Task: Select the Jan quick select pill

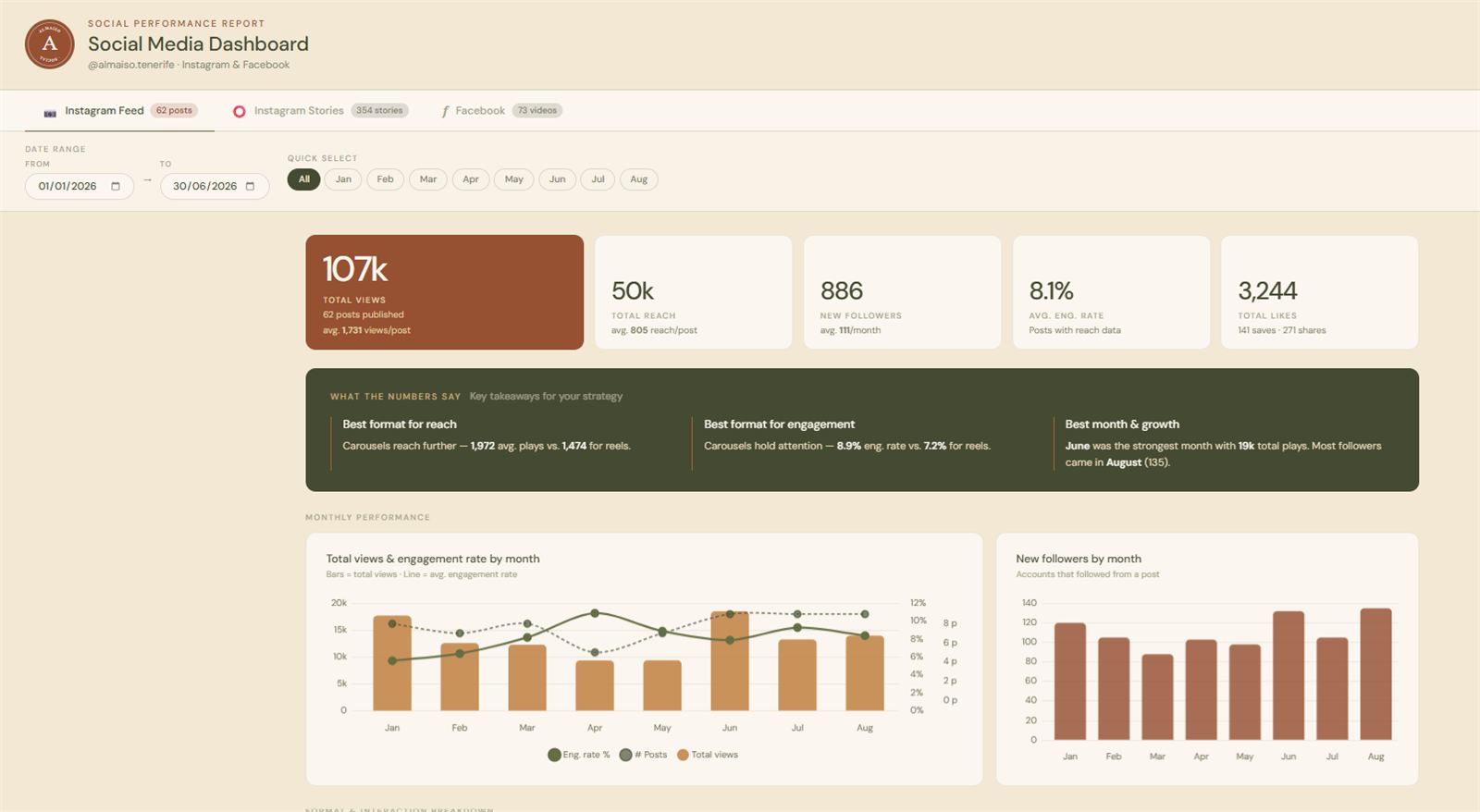Action: (x=343, y=179)
